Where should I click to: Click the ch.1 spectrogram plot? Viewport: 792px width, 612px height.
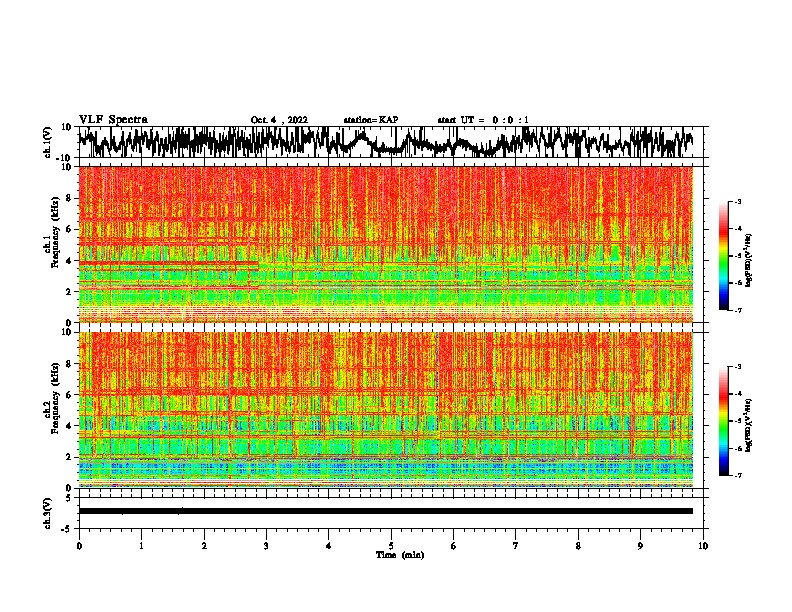click(x=386, y=244)
